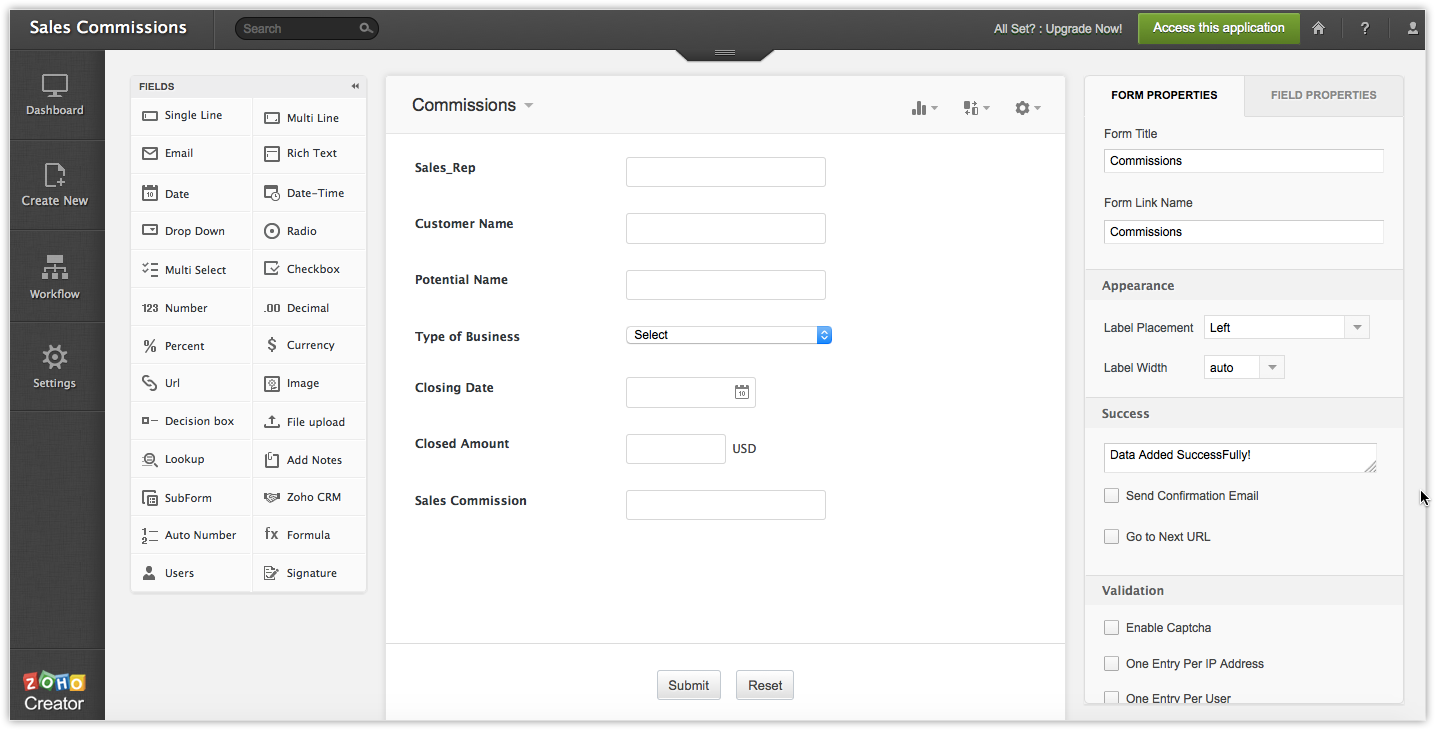This screenshot has height=730, width=1435.
Task: Add a Percent field
Action: (x=191, y=346)
